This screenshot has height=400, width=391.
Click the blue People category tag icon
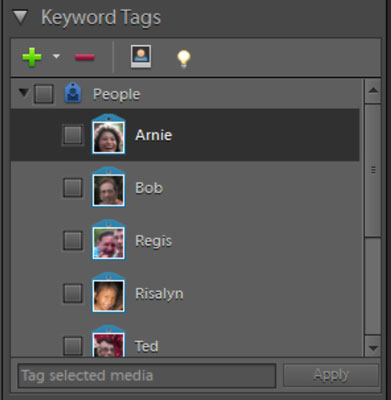point(73,93)
